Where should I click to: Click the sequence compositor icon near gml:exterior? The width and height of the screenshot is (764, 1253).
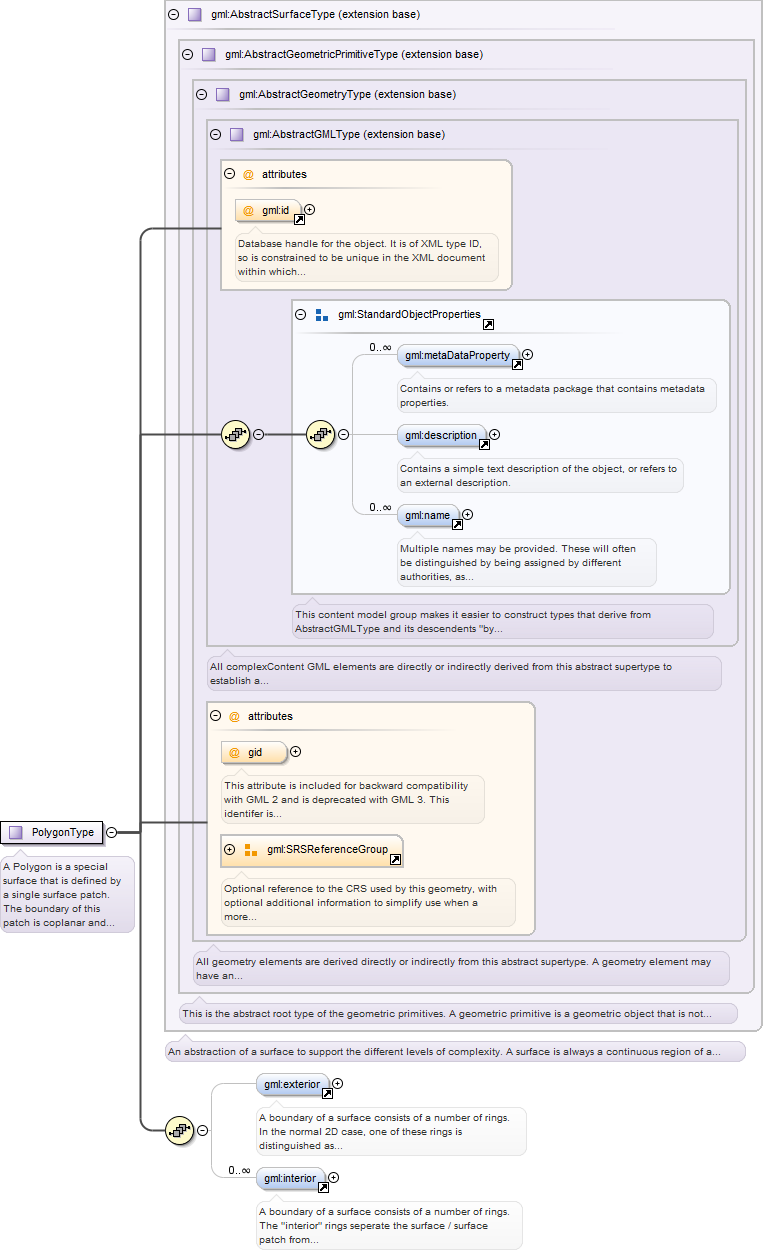coord(180,1130)
